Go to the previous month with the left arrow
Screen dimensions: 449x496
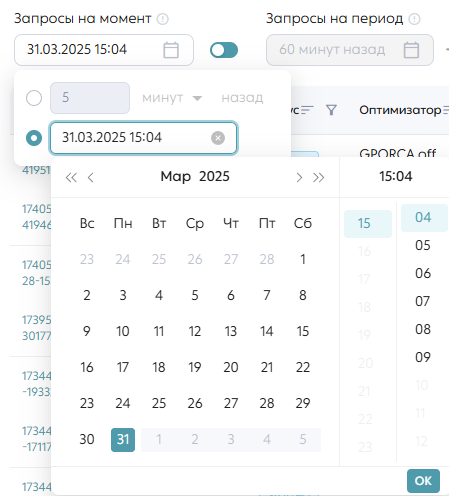(x=90, y=177)
